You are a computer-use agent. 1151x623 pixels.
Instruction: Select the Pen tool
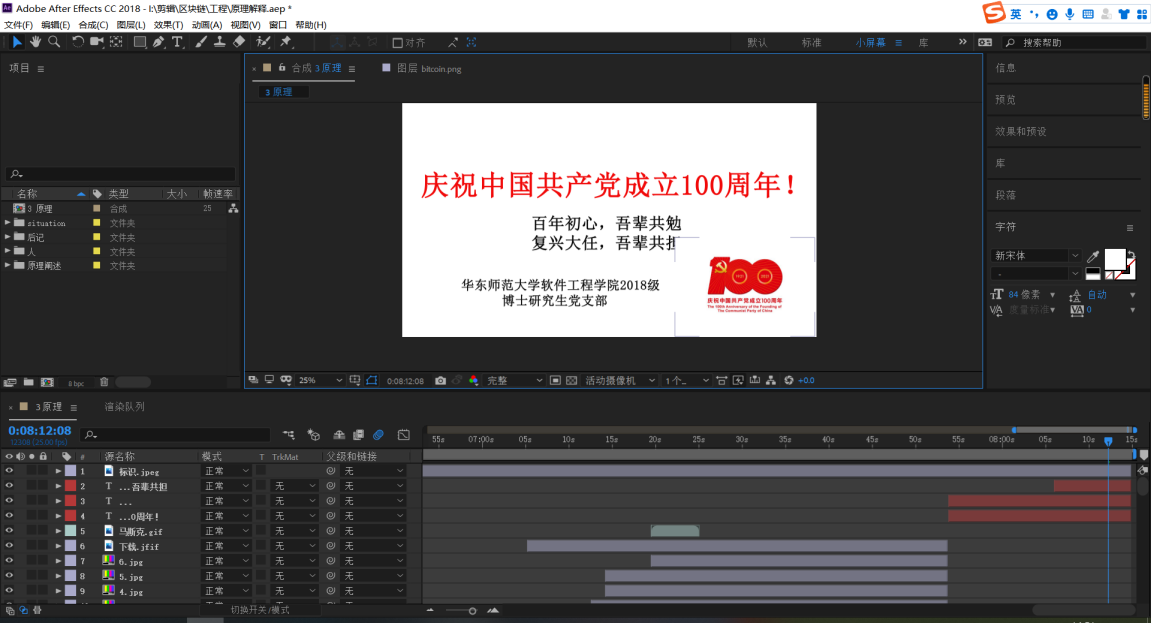pyautogui.click(x=158, y=42)
